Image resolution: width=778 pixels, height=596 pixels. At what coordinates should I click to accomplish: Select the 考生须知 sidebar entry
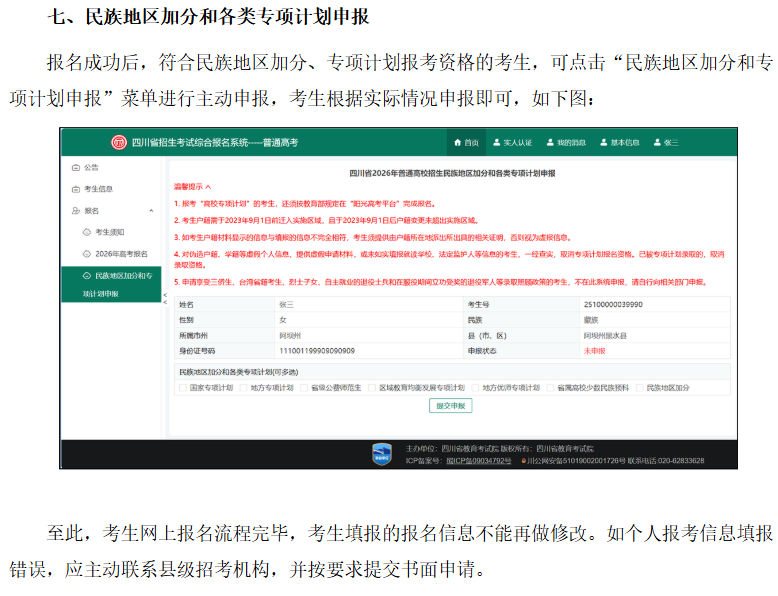click(111, 232)
